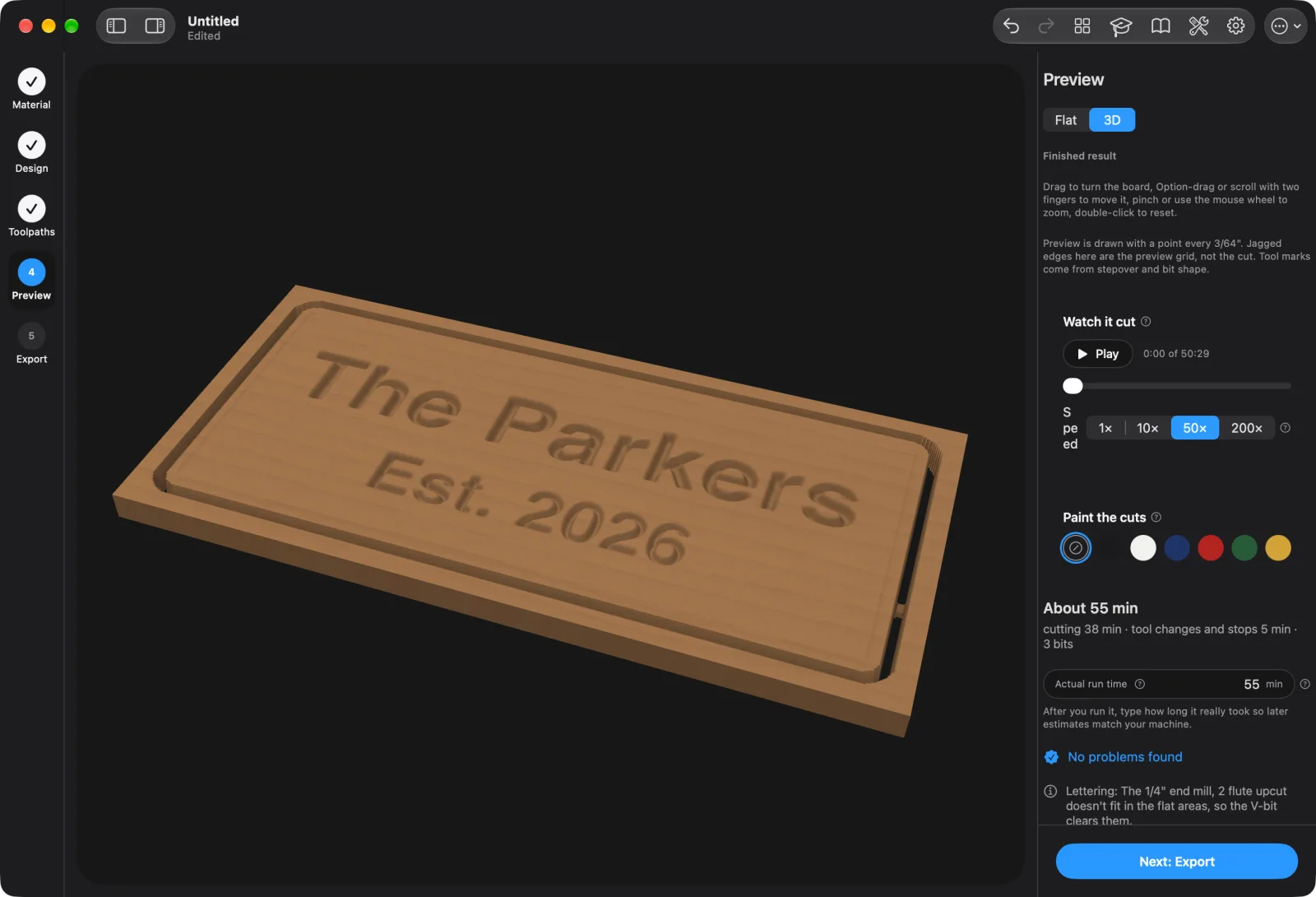Paint the cuts navy blue

tap(1177, 548)
